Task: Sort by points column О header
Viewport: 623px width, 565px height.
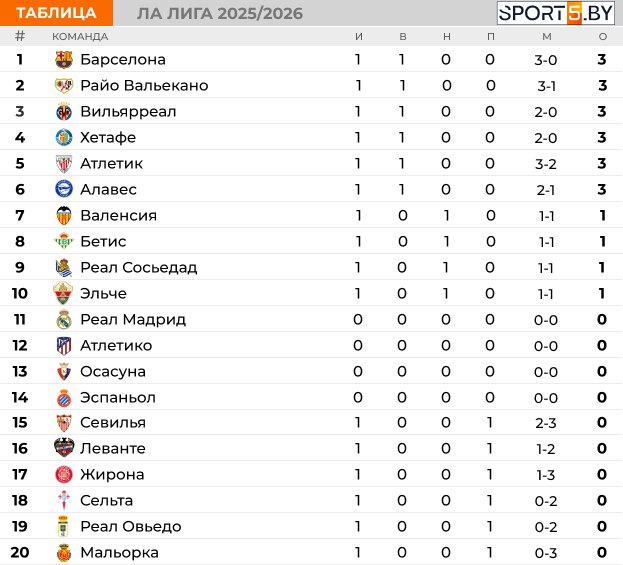Action: (602, 37)
